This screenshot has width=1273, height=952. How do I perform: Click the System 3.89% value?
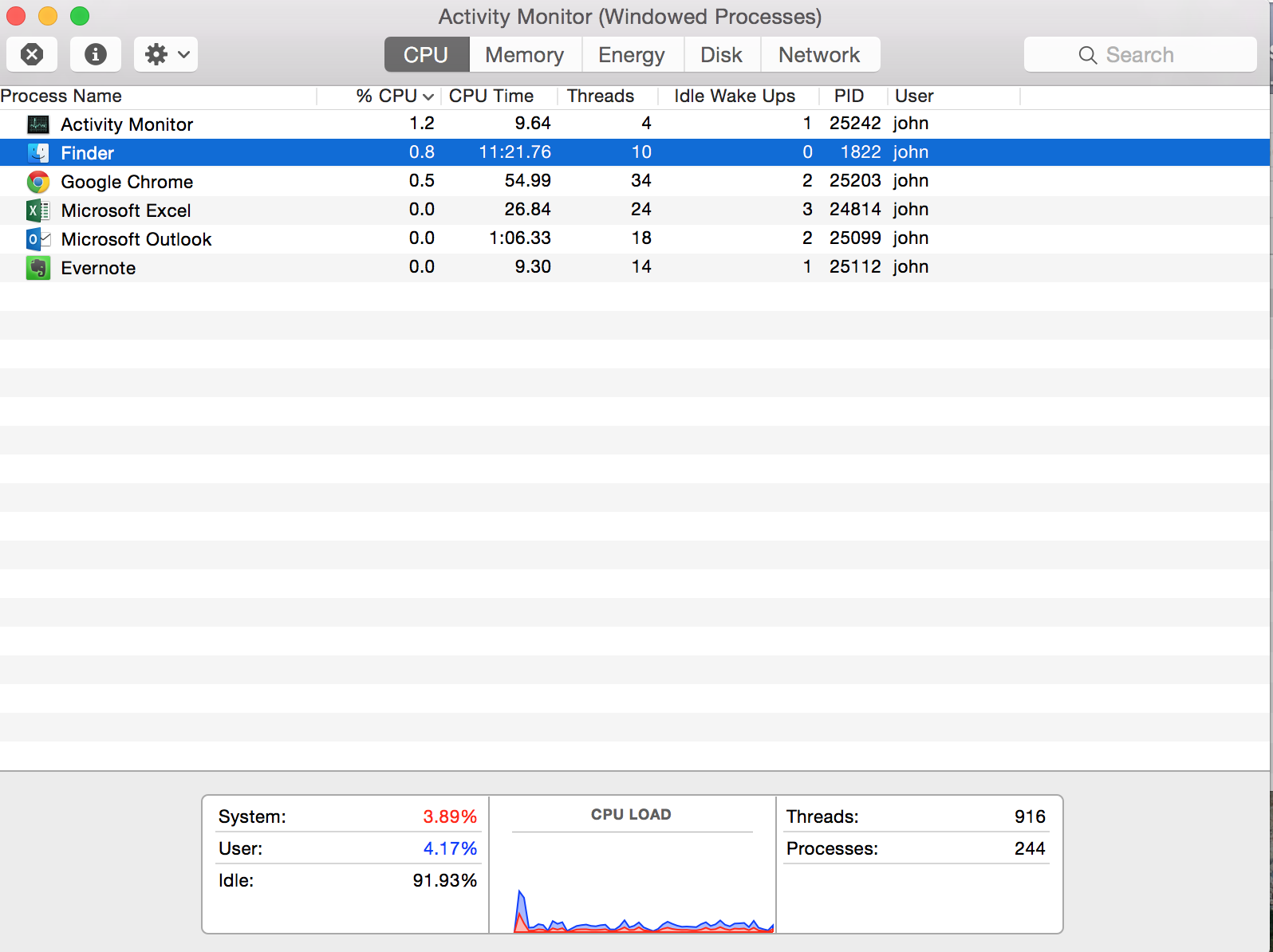point(450,816)
